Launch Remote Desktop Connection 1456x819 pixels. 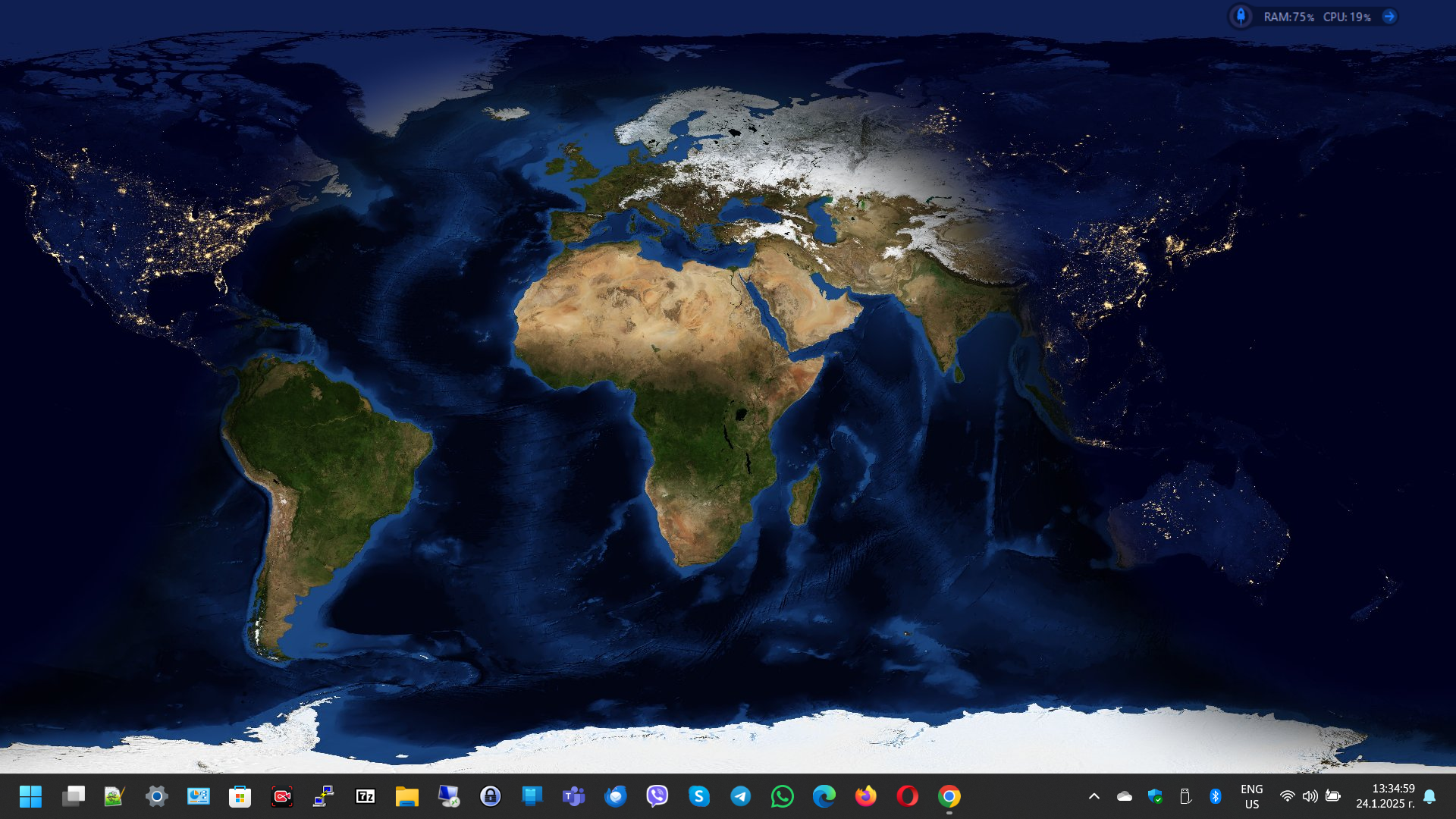pyautogui.click(x=449, y=796)
